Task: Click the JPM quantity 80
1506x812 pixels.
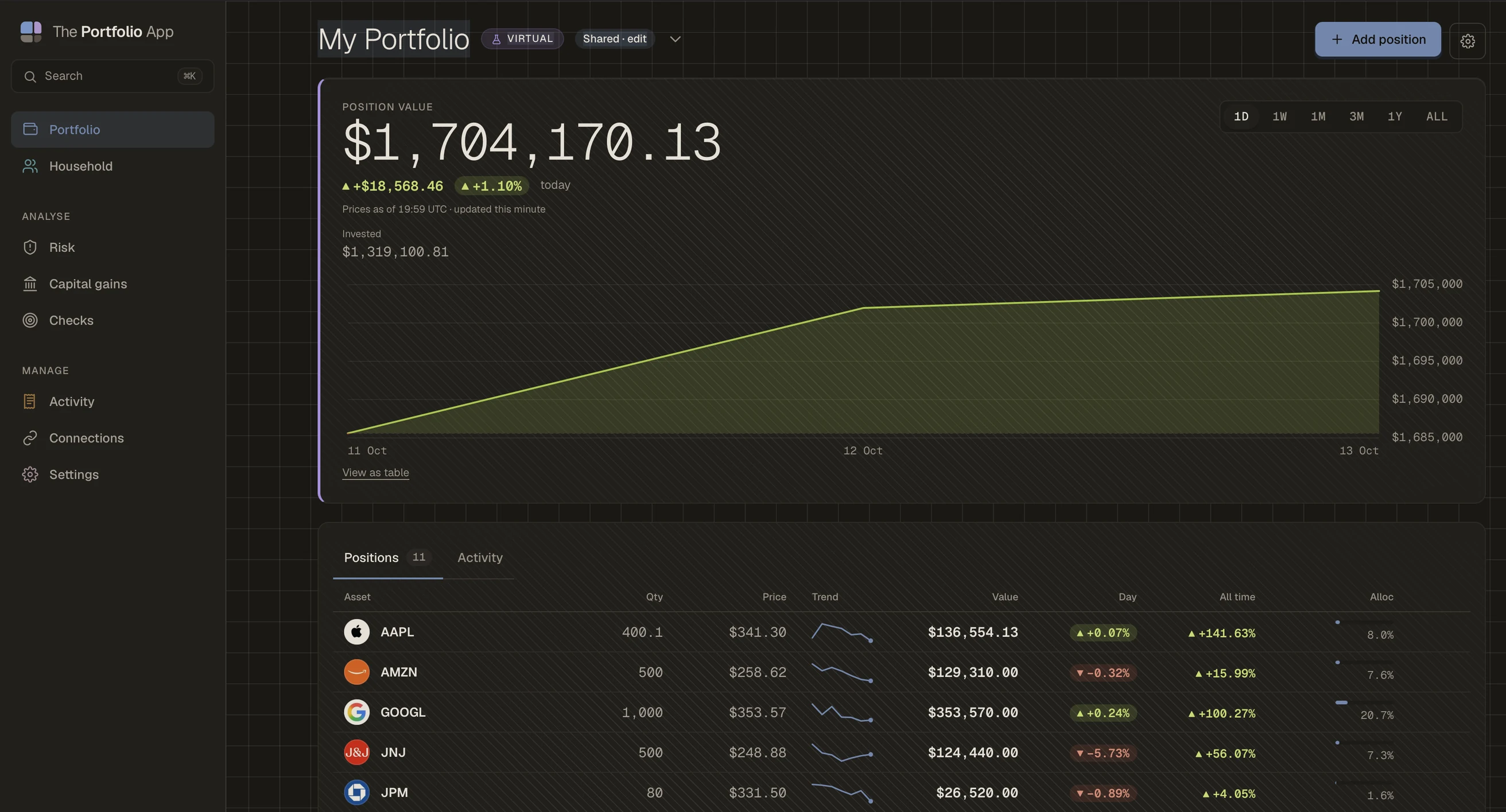Action: (x=654, y=792)
